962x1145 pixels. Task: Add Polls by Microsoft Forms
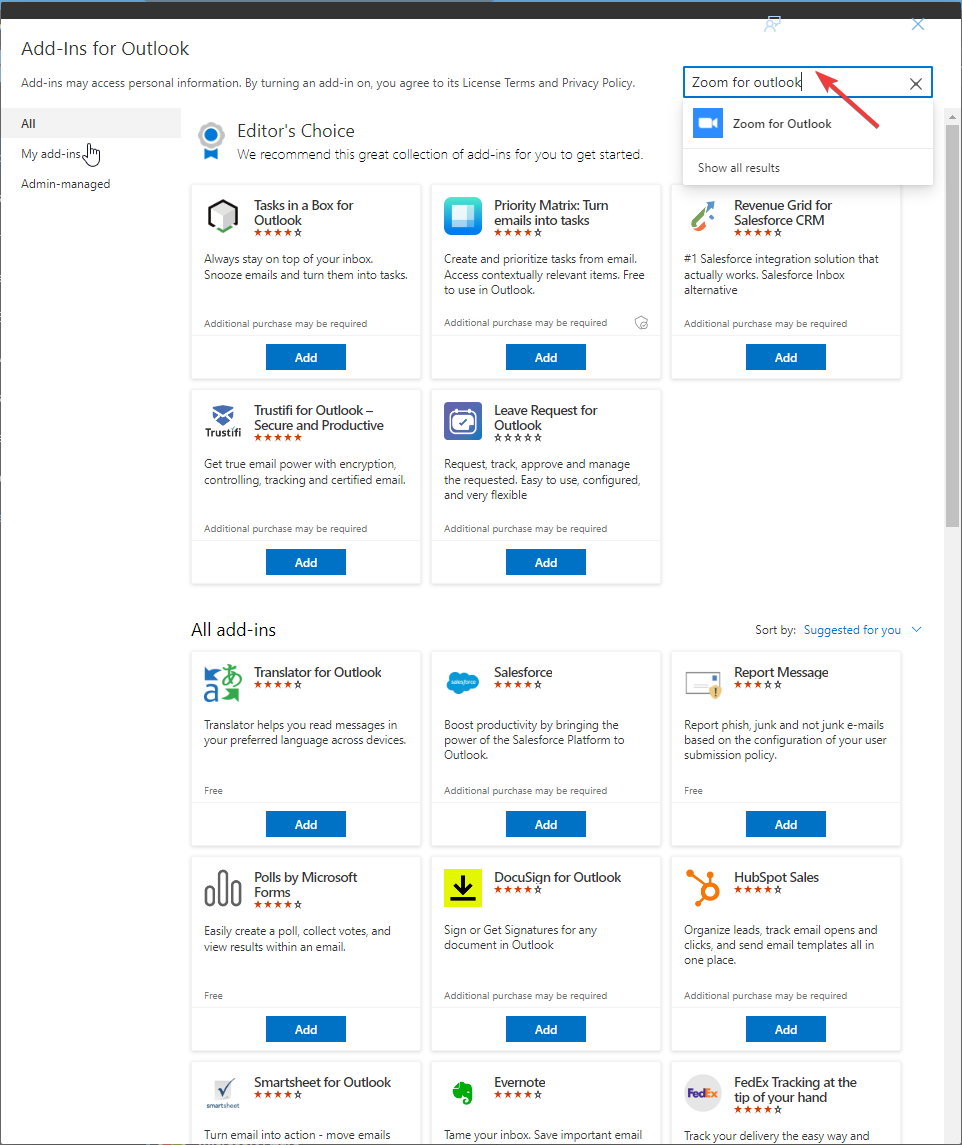coord(305,1030)
